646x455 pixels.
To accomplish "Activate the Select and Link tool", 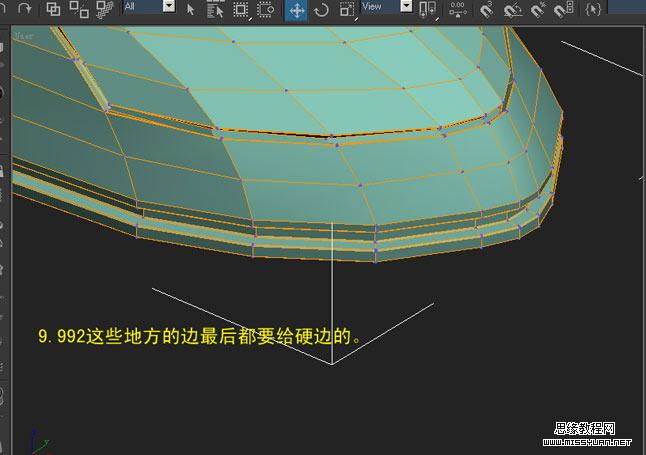I will [x=53, y=9].
